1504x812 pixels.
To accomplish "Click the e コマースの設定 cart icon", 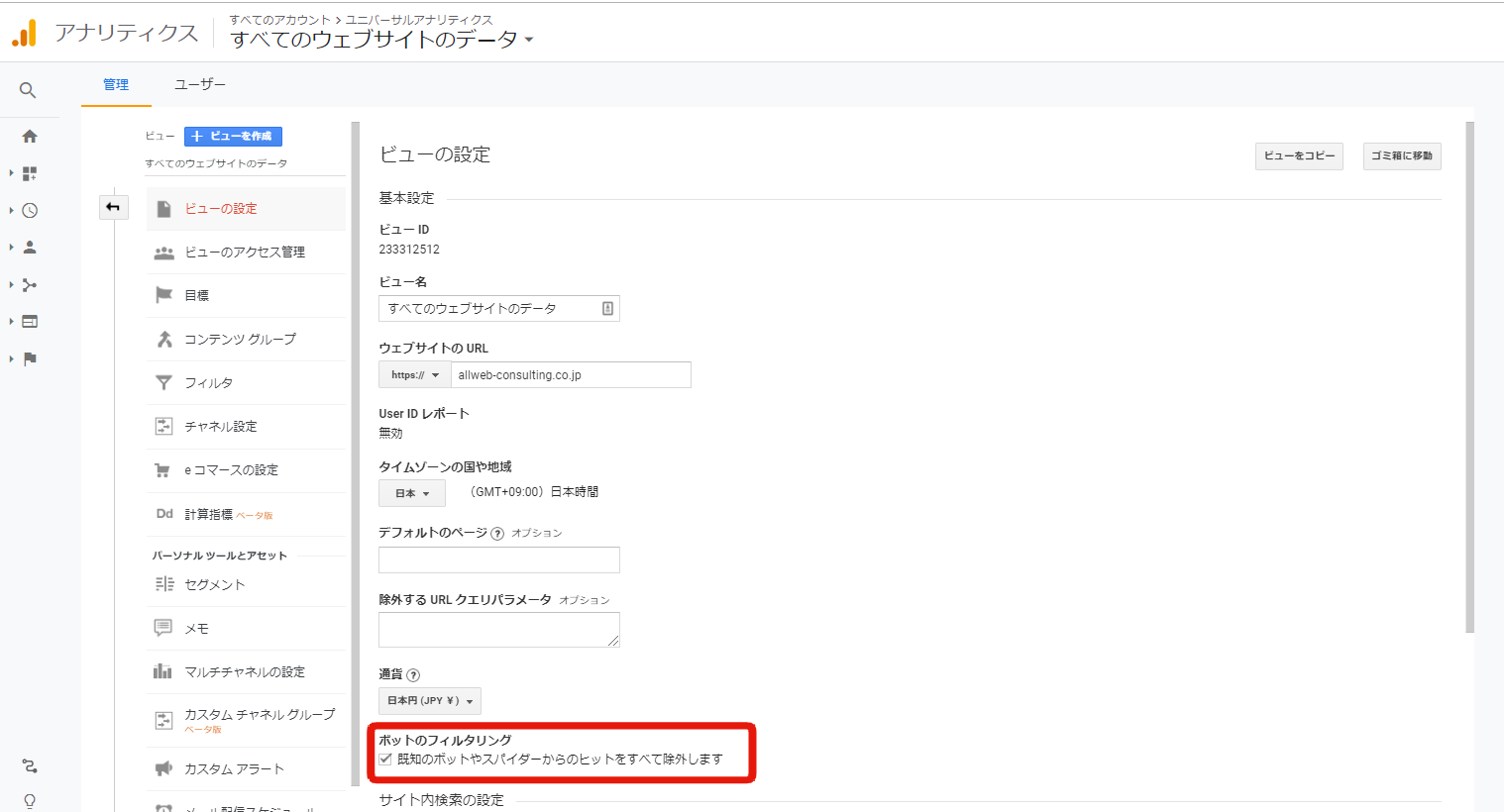I will pyautogui.click(x=162, y=469).
